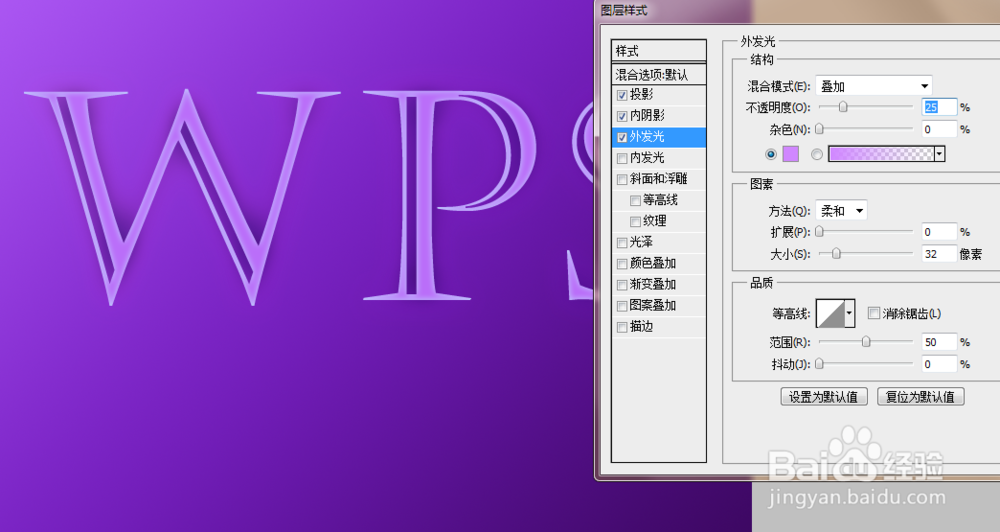Open the 混合模式 blend mode dropdown
Viewport: 1000px width, 532px height.
pyautogui.click(x=874, y=85)
